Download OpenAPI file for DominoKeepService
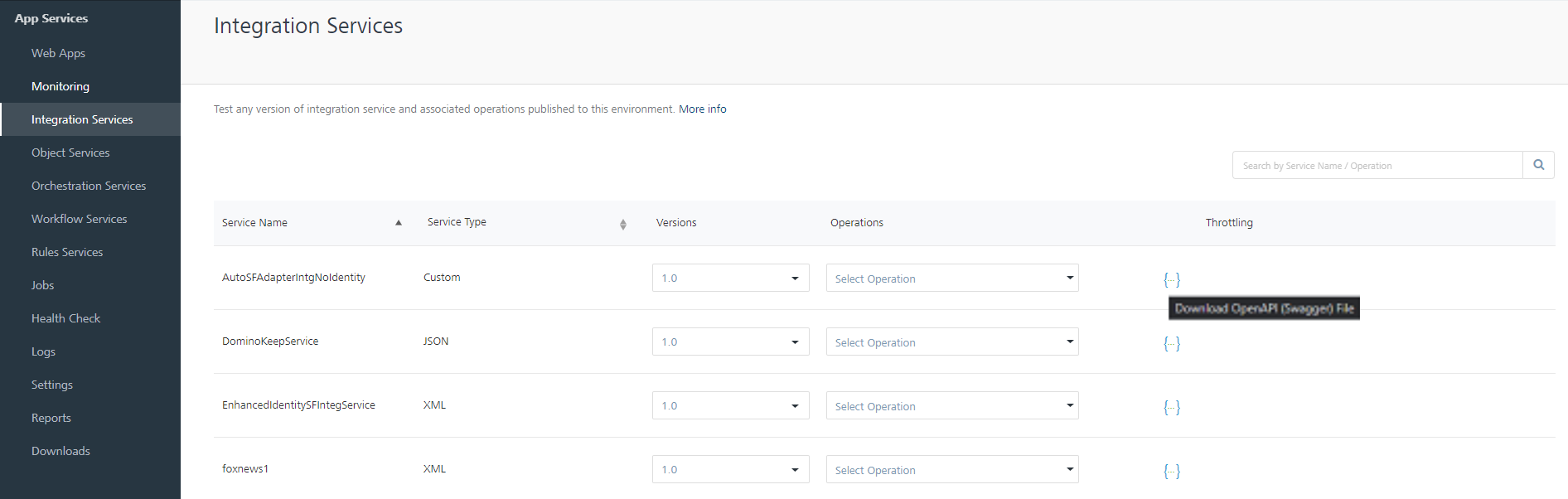1568x499 pixels. click(1171, 343)
